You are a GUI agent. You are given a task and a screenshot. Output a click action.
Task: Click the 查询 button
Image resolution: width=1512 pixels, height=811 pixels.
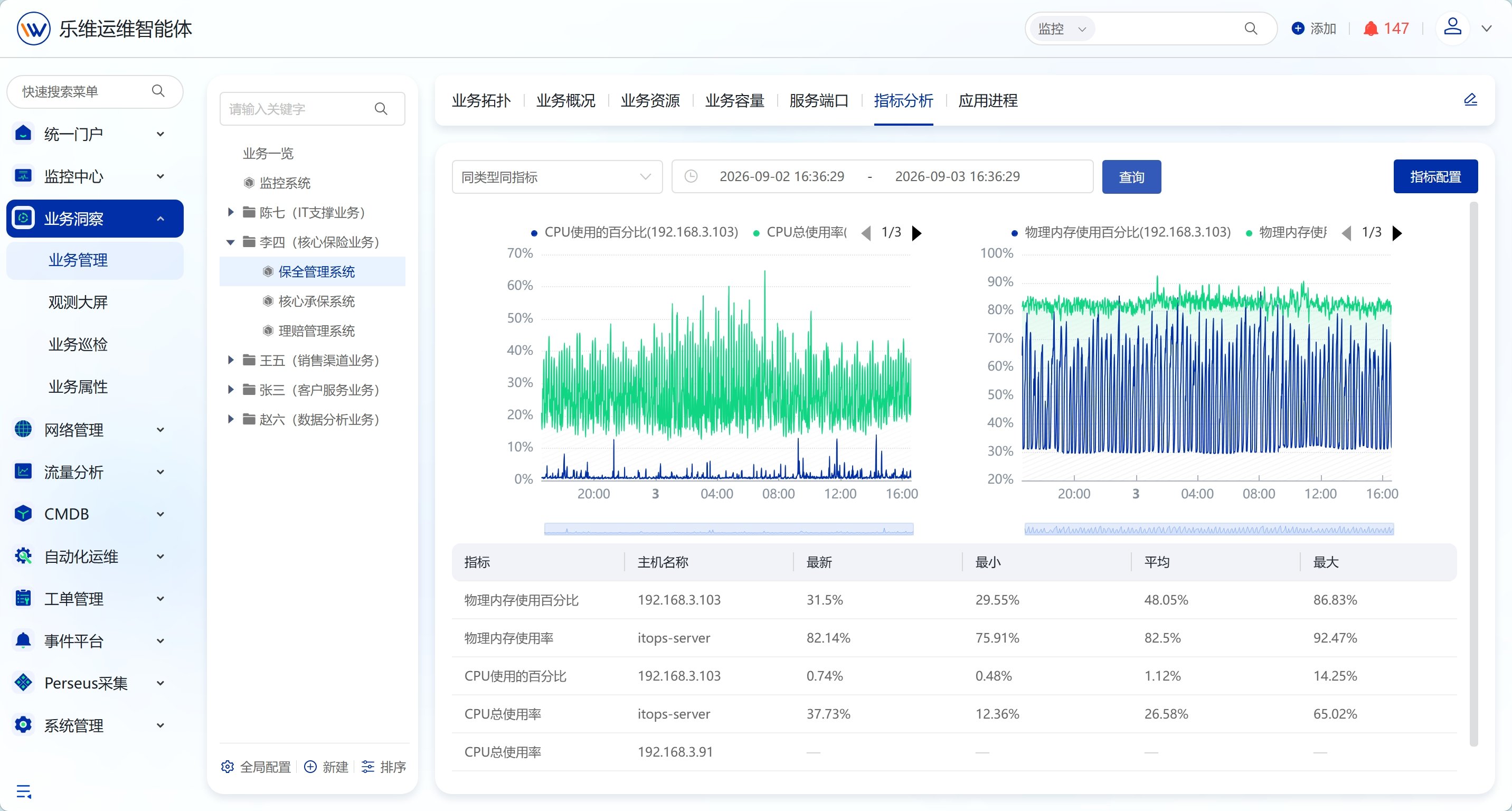coord(1131,177)
